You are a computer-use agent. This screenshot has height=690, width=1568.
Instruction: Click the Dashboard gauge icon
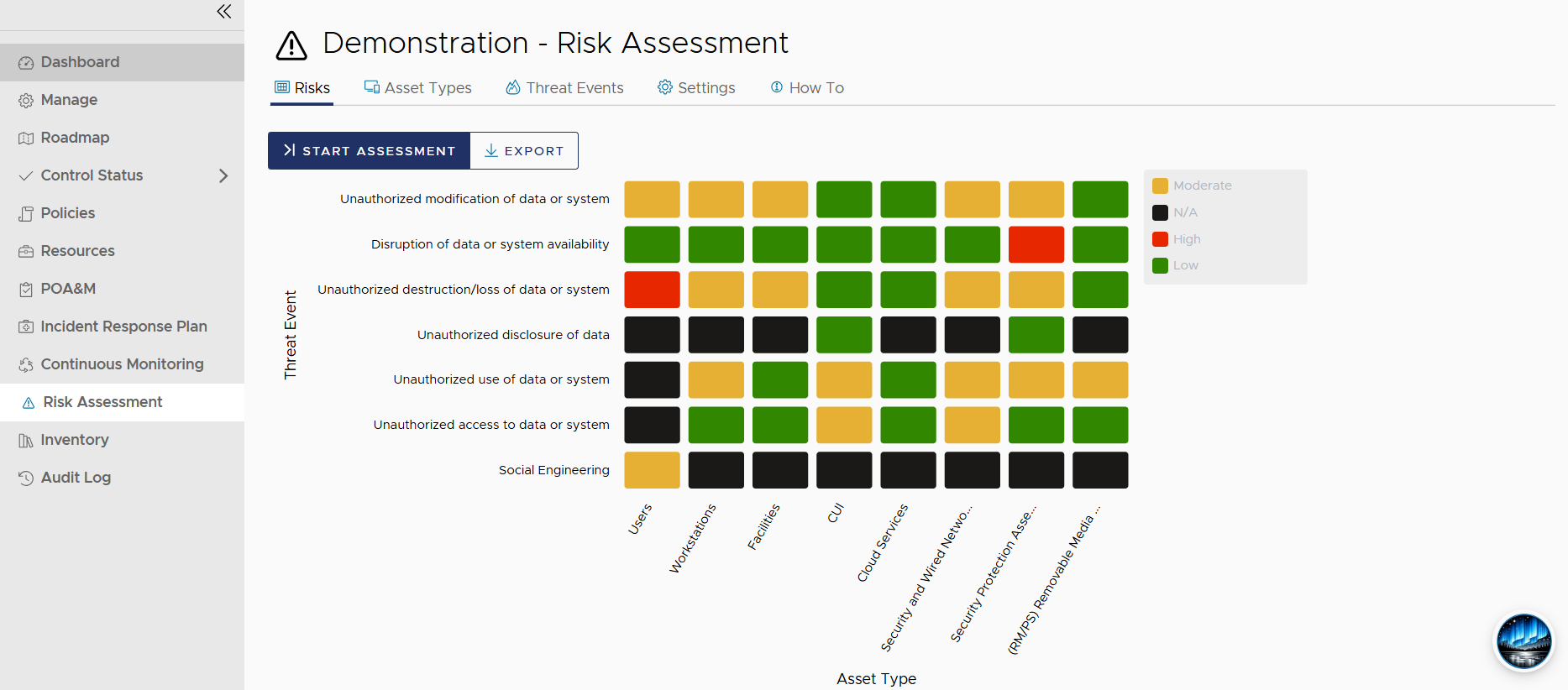pyautogui.click(x=26, y=63)
